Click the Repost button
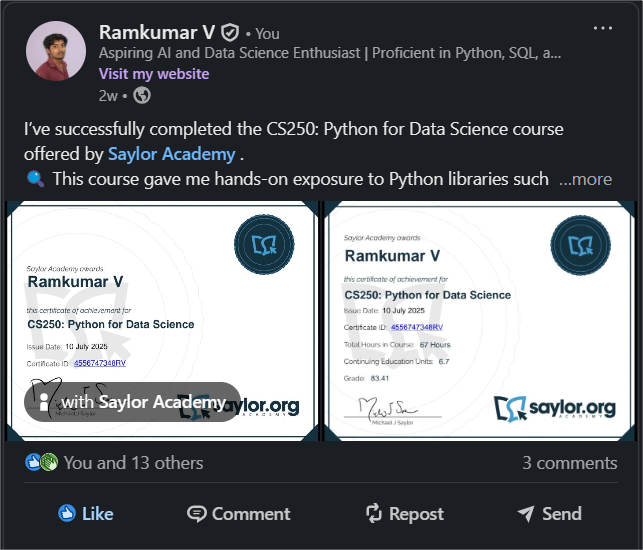 pyautogui.click(x=404, y=514)
